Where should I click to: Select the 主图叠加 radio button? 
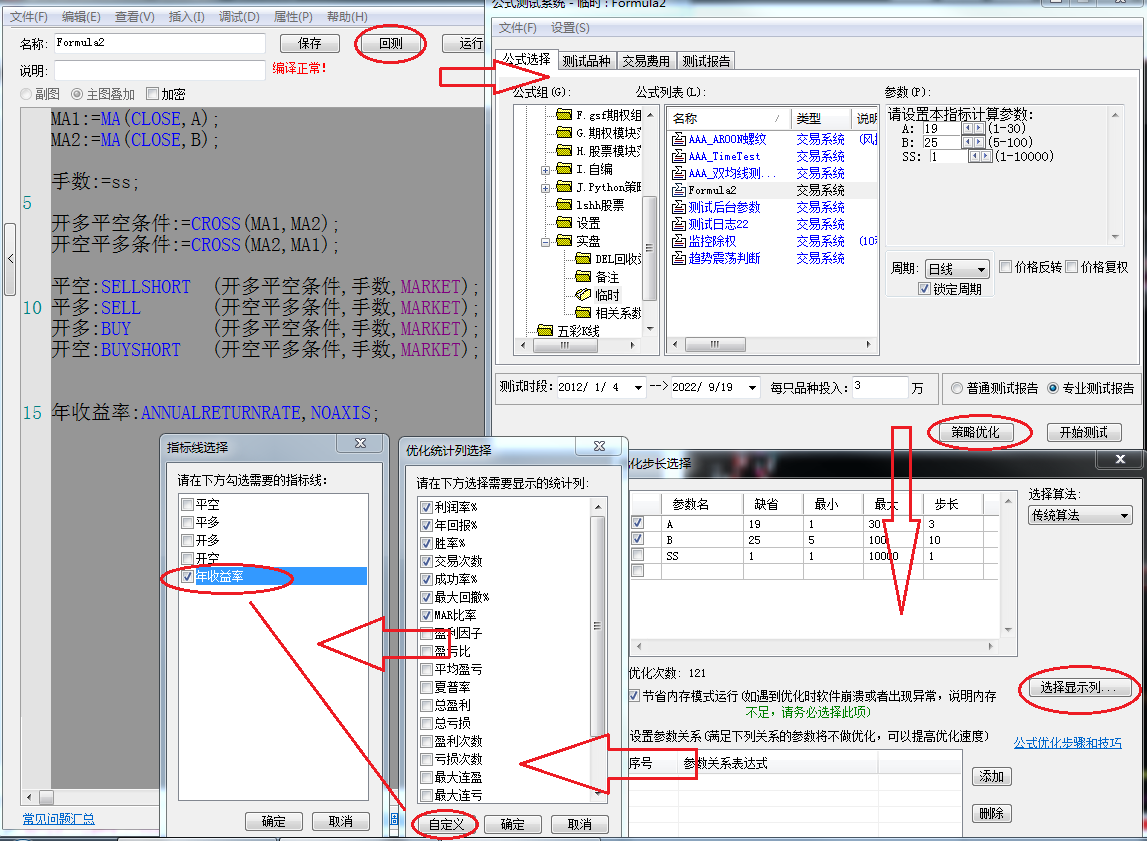[77, 94]
